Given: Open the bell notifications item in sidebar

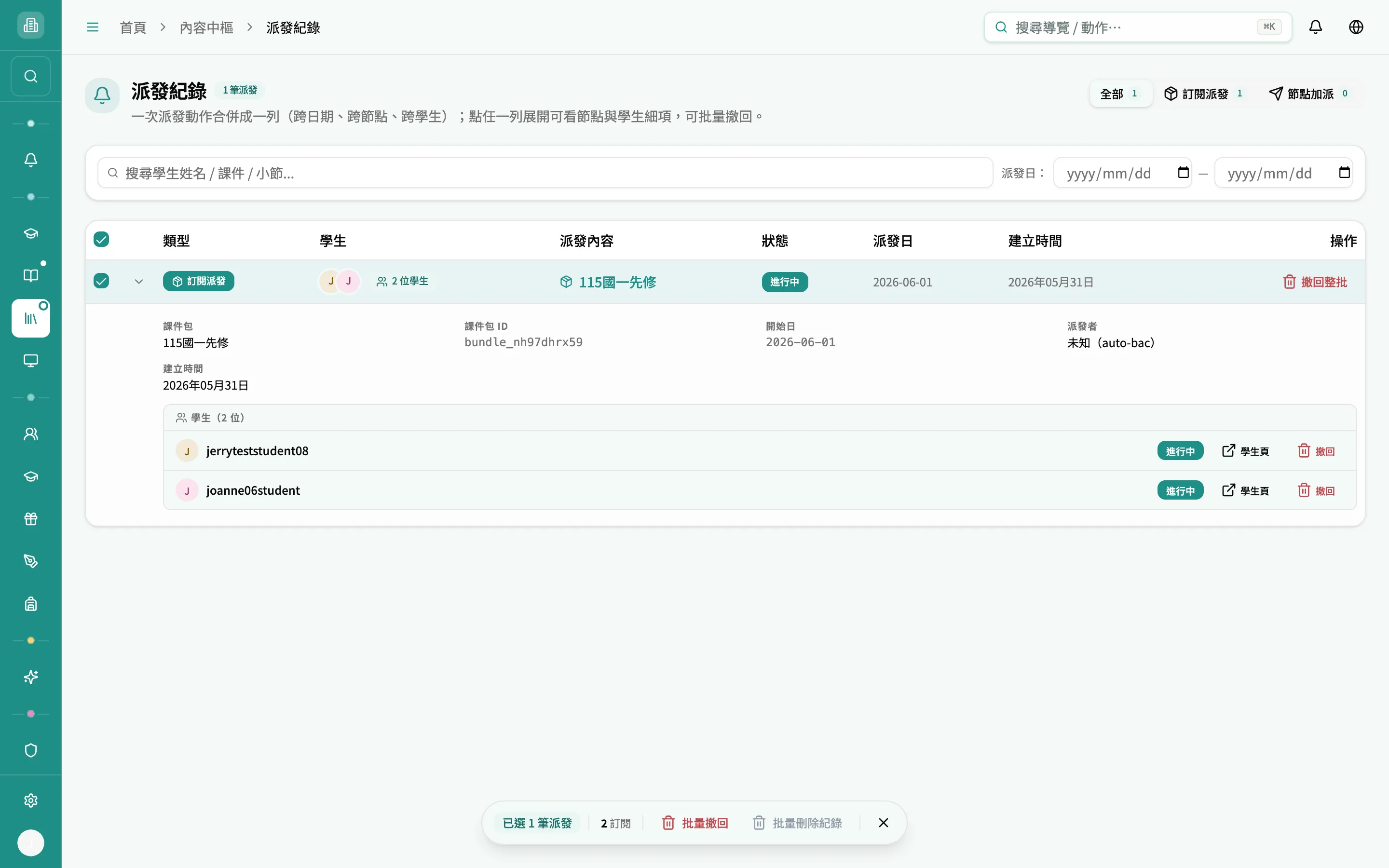Looking at the screenshot, I should click(31, 160).
